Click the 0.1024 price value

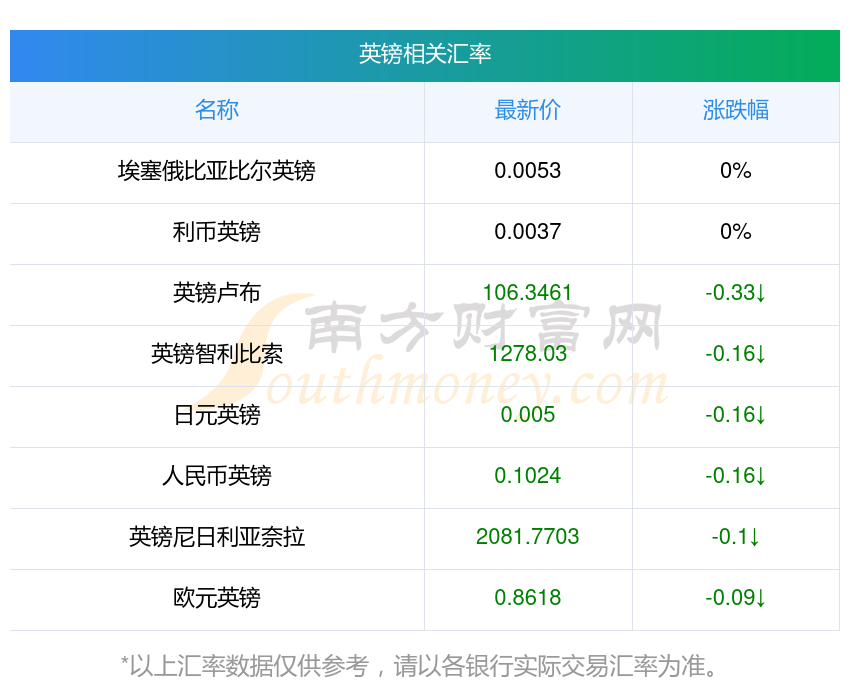click(x=527, y=476)
